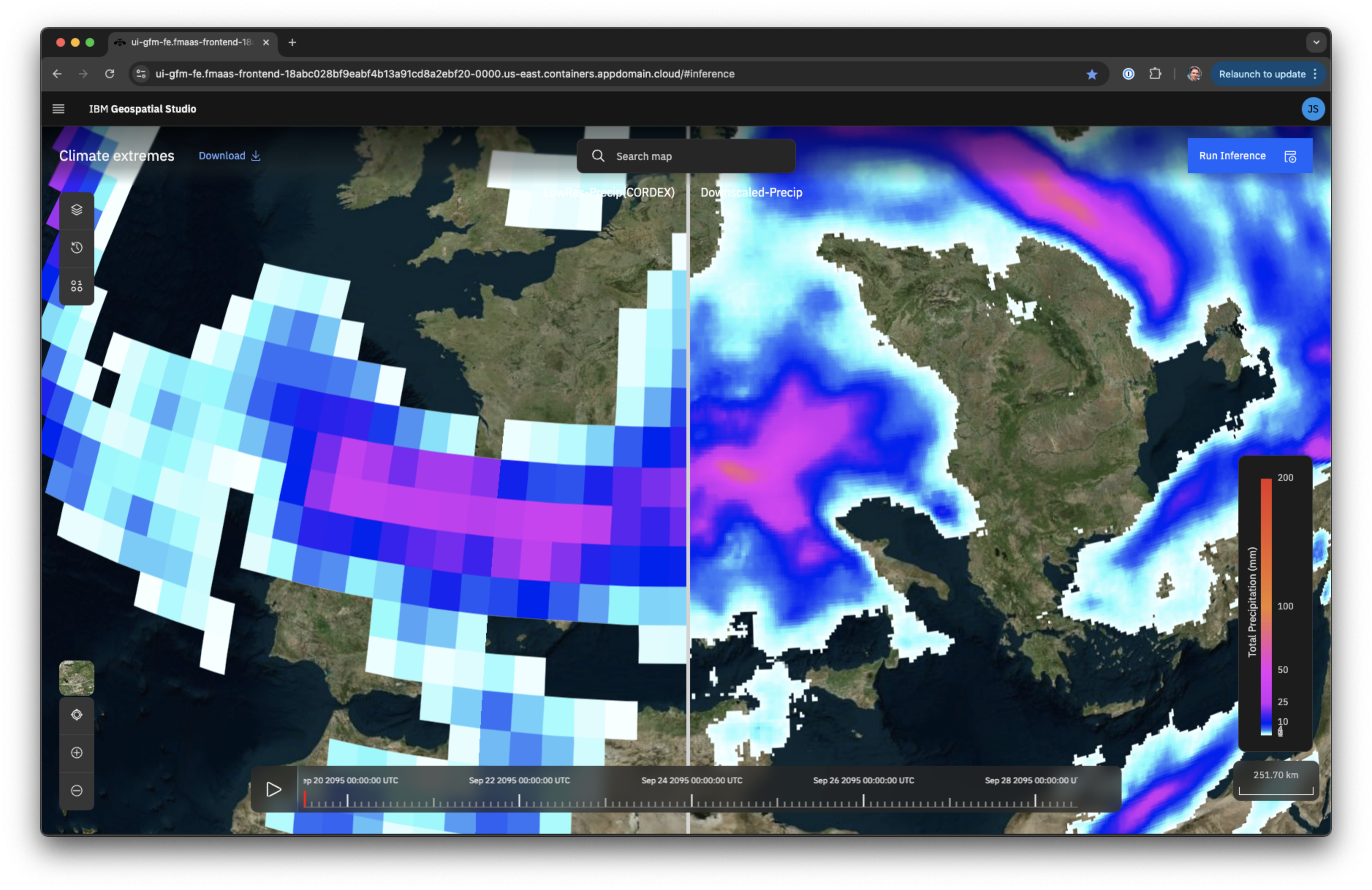Click IBM Geospatial Studio in the header
Viewport: 1372px width, 890px height.
143,109
